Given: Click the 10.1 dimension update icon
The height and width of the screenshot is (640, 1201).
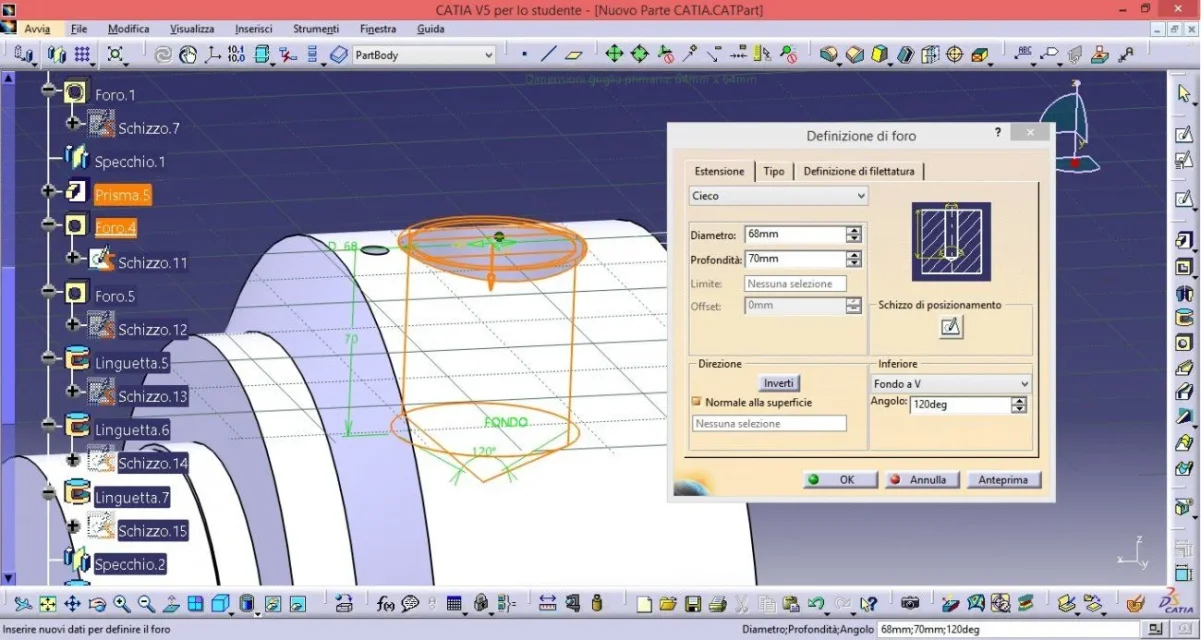Looking at the screenshot, I should point(237,54).
